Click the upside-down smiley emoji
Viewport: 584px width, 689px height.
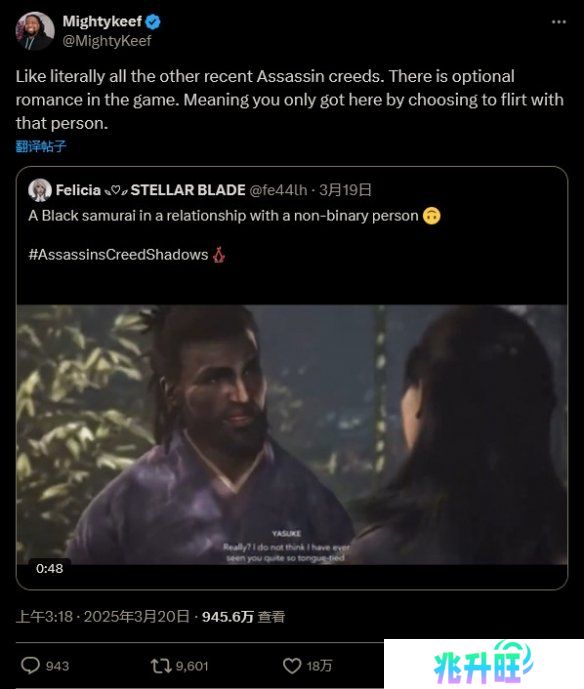(x=432, y=216)
